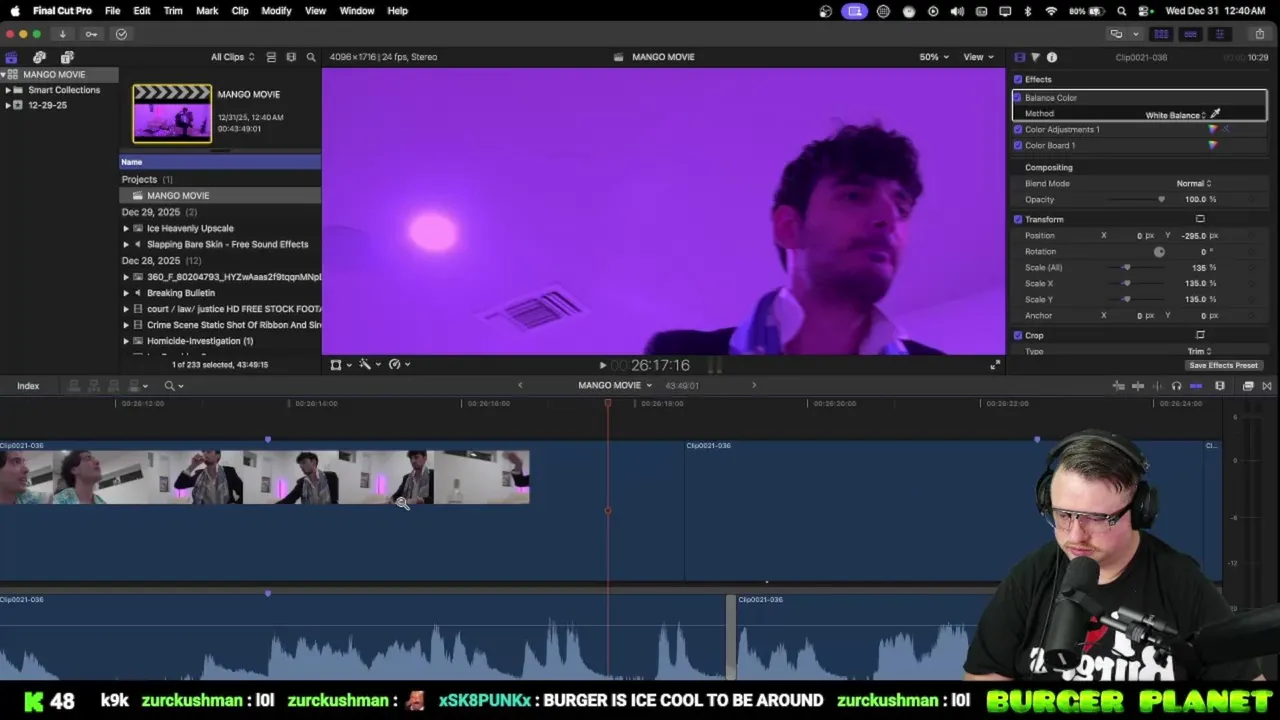This screenshot has height=720, width=1280.
Task: Adjust the Opacity slider
Action: coord(1161,199)
